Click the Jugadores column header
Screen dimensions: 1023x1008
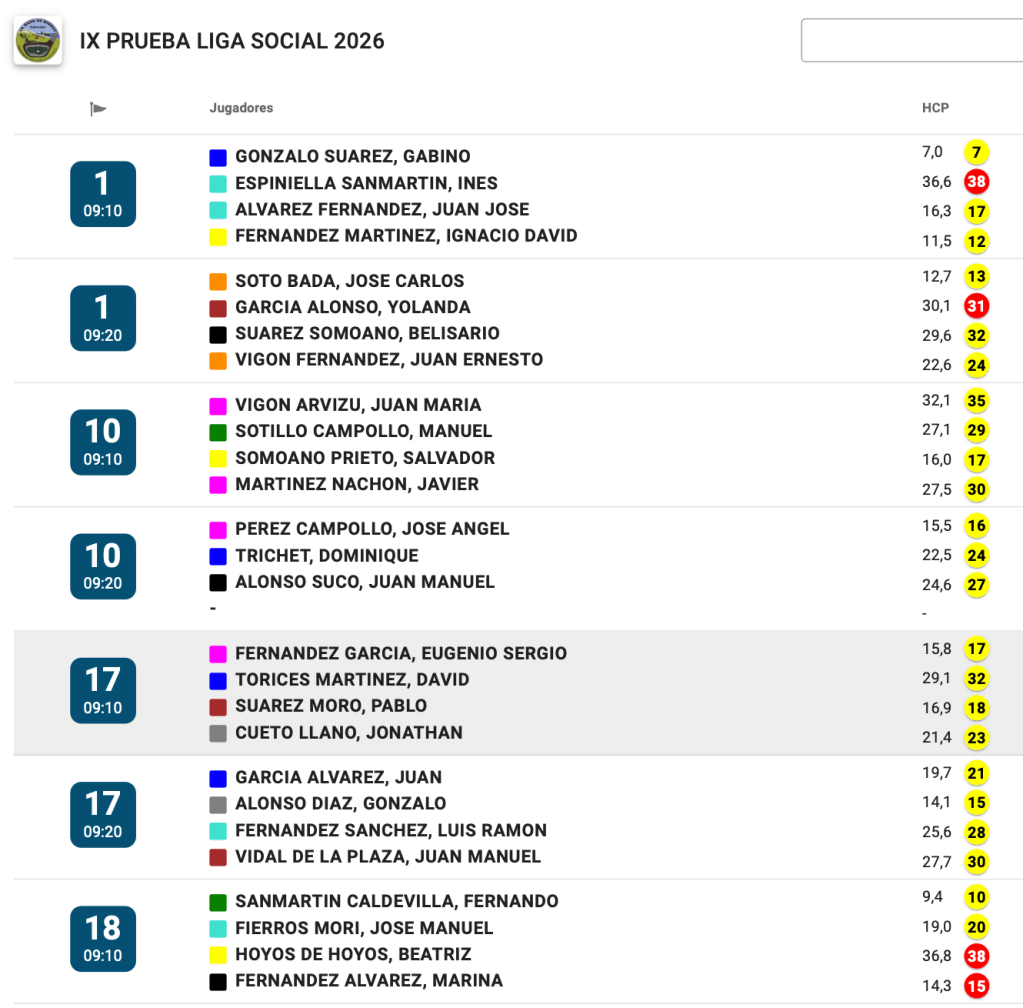click(x=241, y=108)
